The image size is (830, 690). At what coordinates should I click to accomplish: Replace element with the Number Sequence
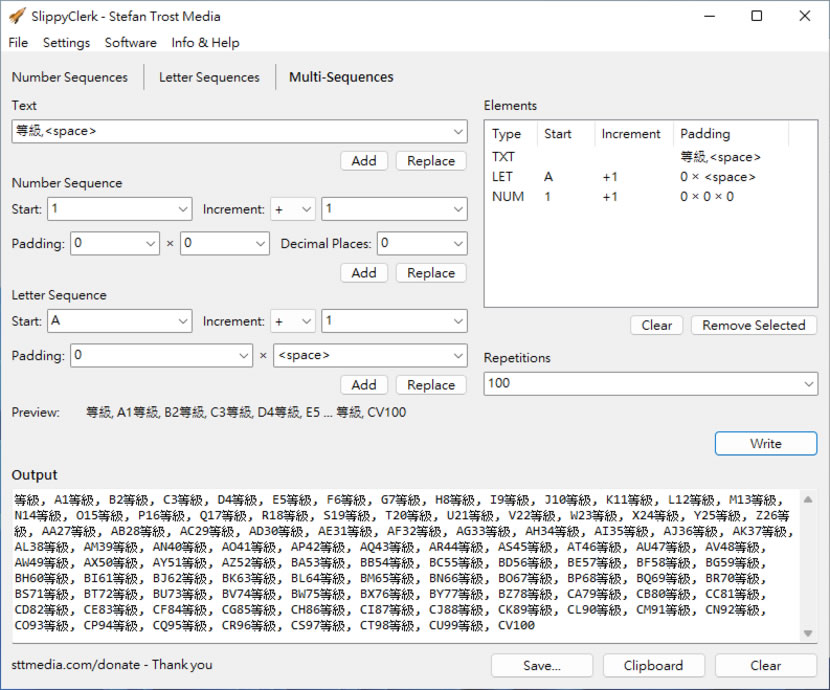tap(431, 273)
